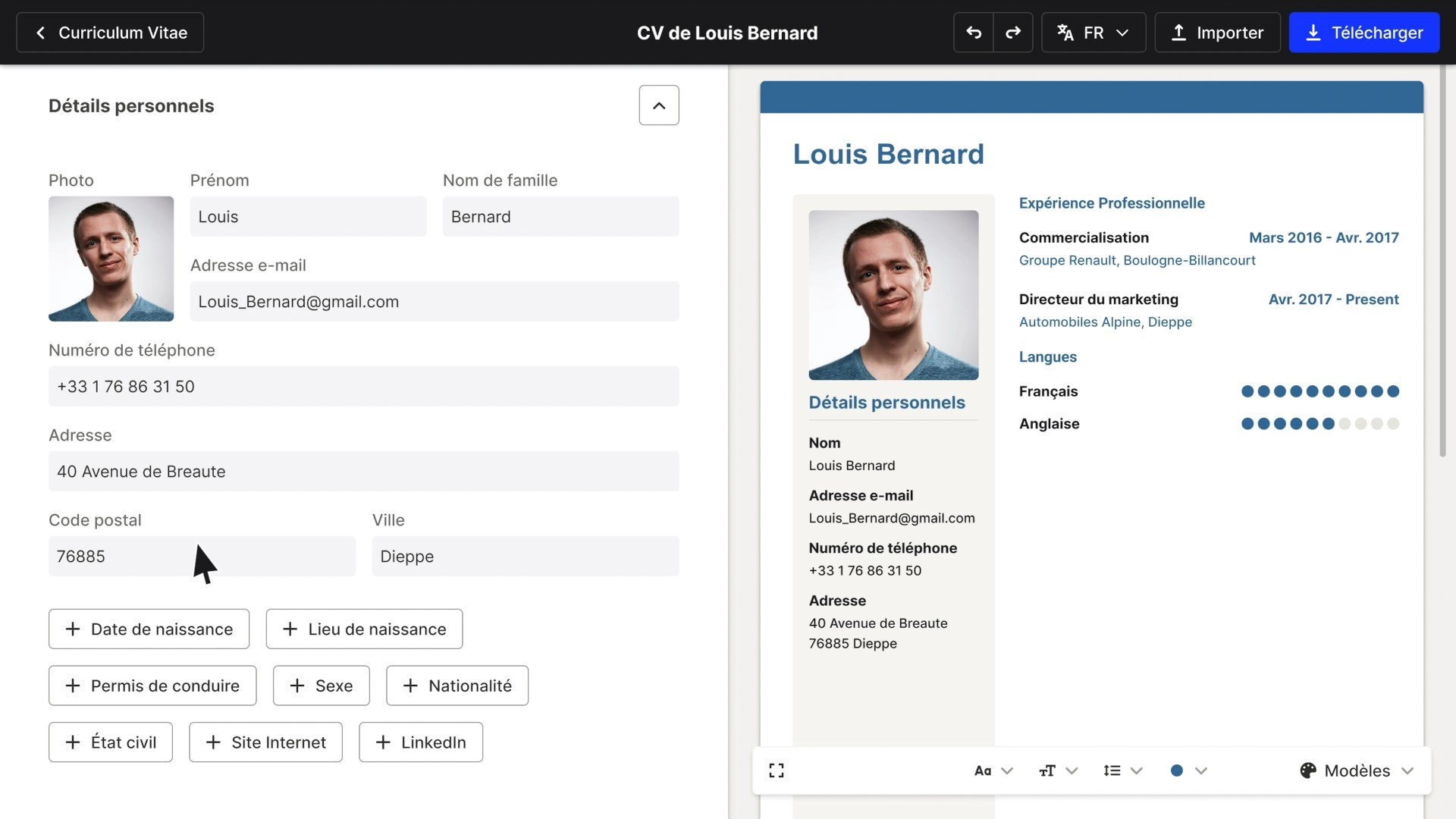The width and height of the screenshot is (1456, 819).
Task: Open the font family Aa selector
Action: click(993, 770)
